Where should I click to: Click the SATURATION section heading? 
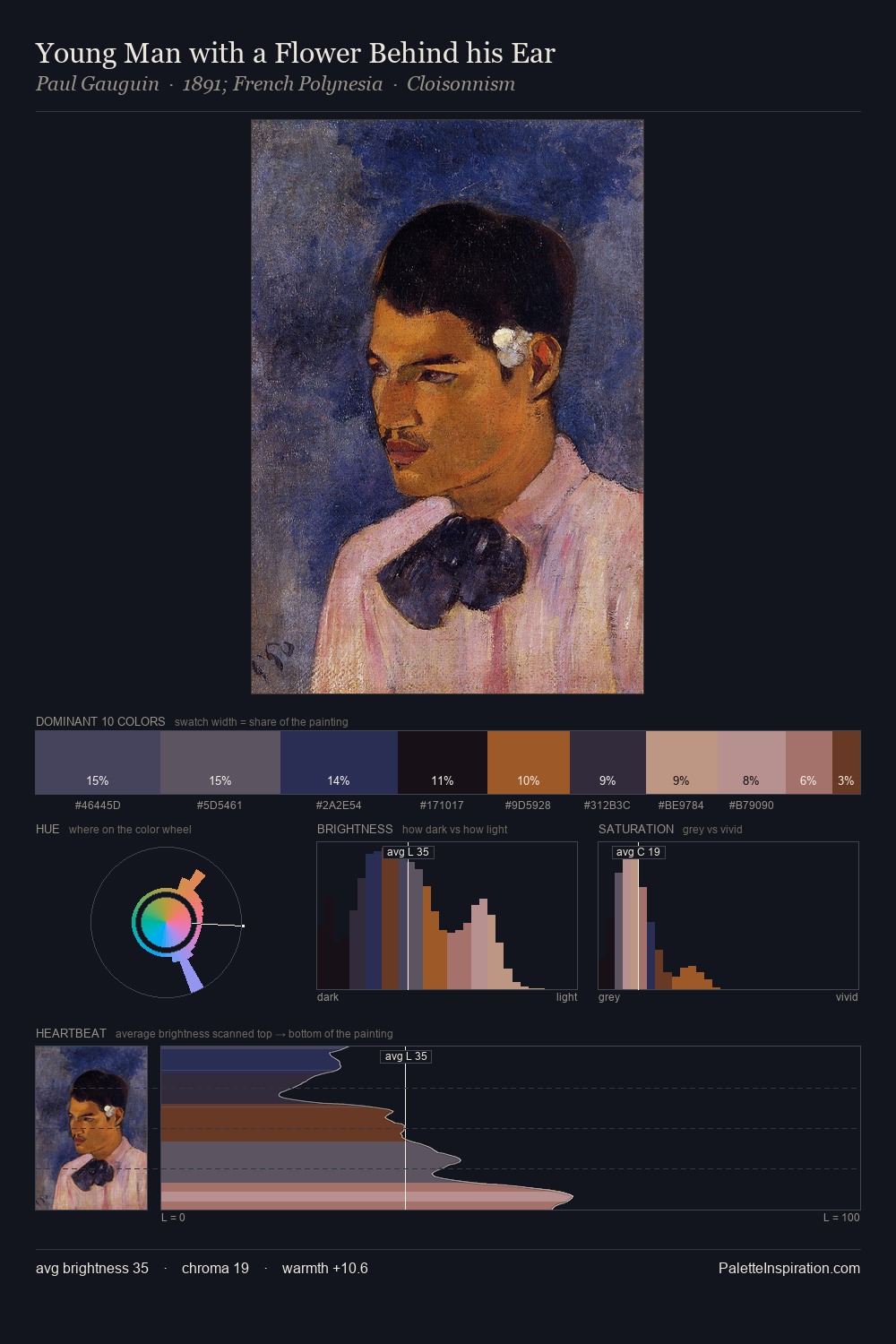(636, 829)
